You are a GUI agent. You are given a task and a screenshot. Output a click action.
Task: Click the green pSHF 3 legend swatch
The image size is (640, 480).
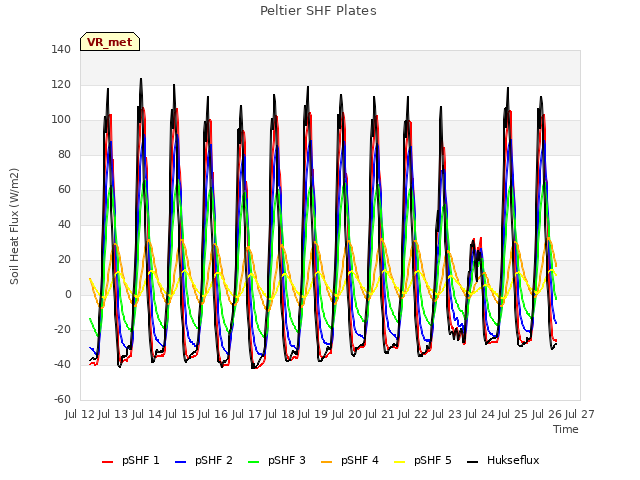[x=253, y=462]
